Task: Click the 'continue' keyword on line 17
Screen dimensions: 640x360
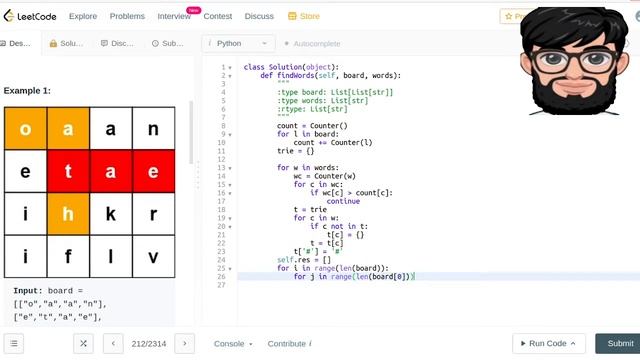Action: click(x=343, y=201)
